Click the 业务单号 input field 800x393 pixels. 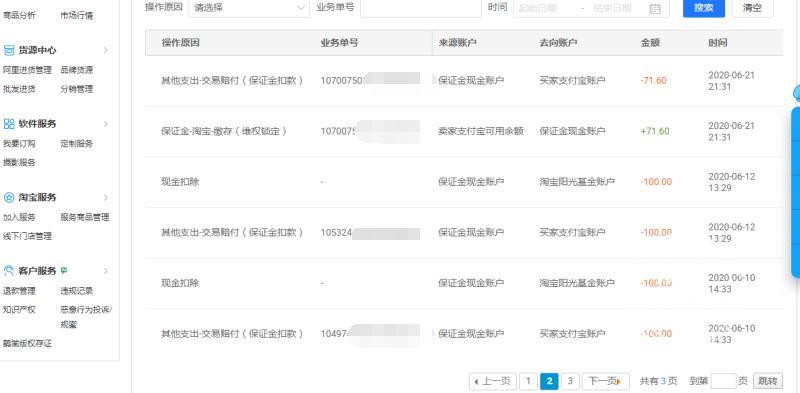coord(420,8)
